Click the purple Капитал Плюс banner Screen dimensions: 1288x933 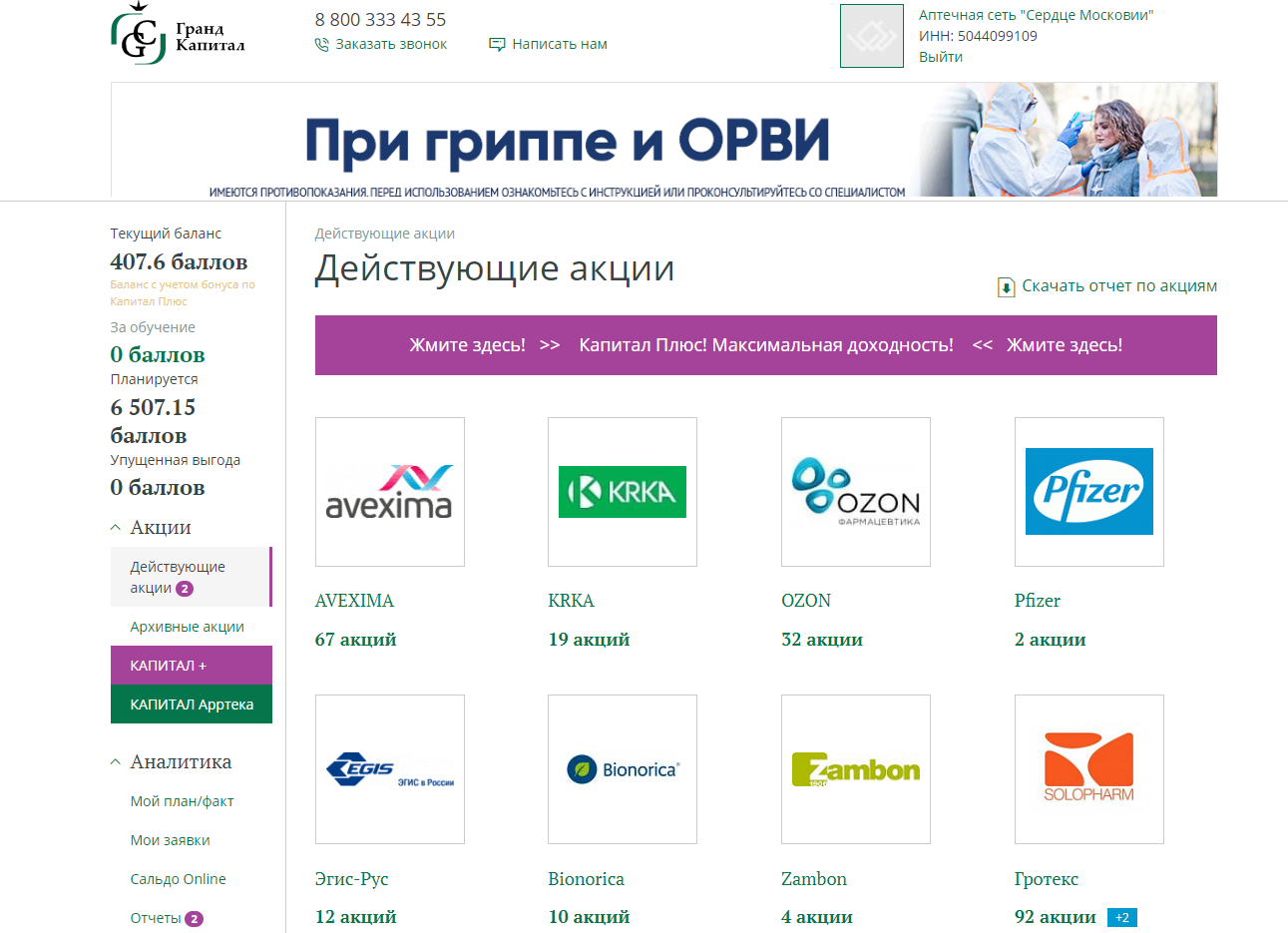coord(766,345)
